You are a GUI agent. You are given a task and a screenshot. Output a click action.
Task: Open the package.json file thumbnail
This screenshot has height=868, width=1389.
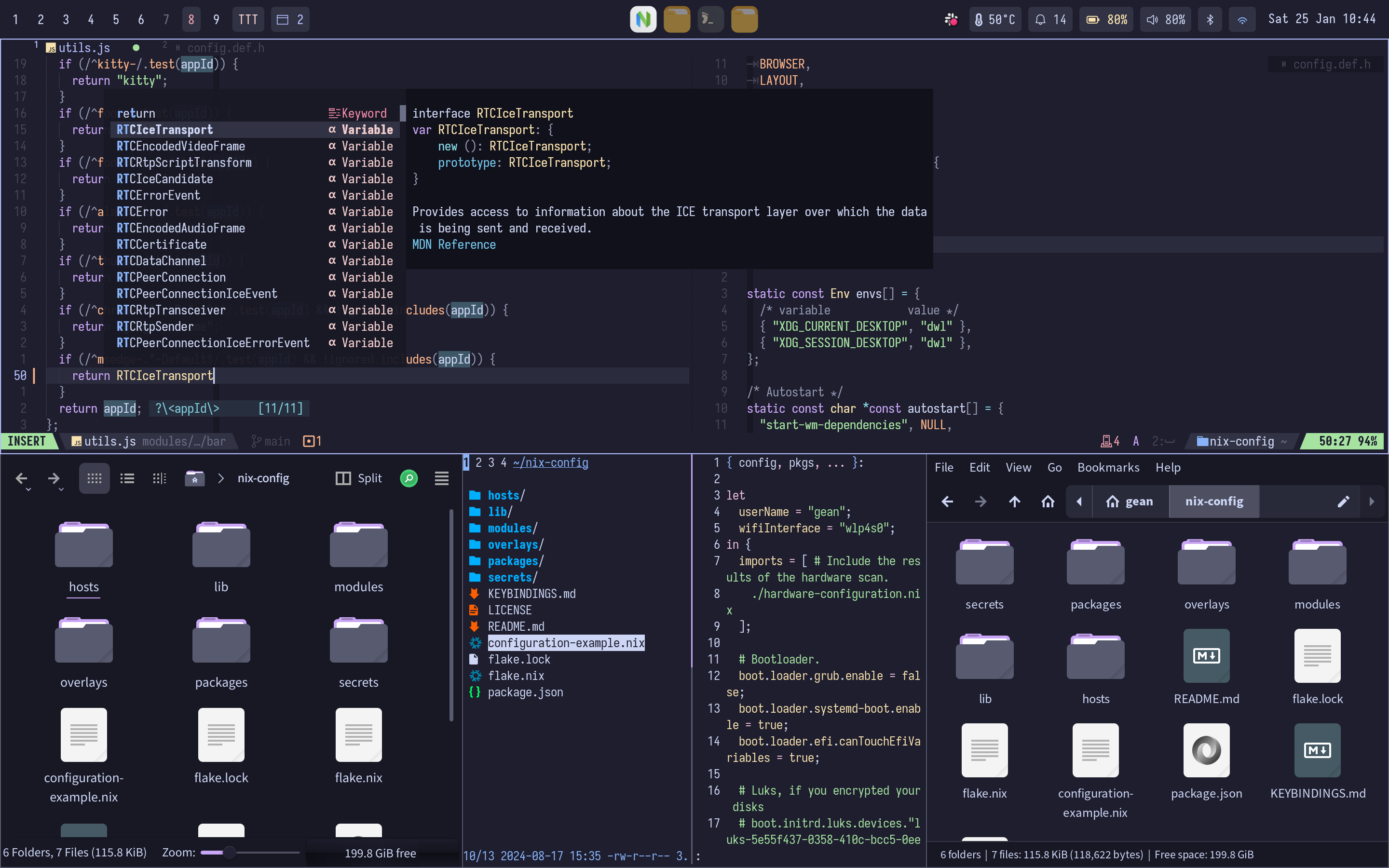(1206, 751)
